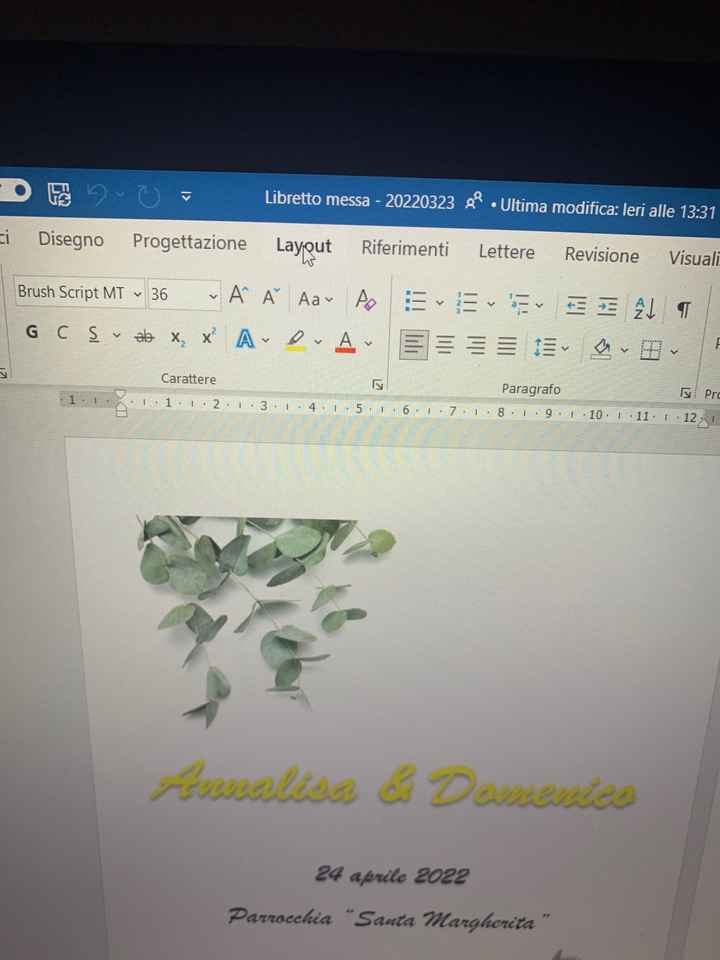Open Customize Quick Access Toolbar dropdown
The height and width of the screenshot is (960, 720).
coord(186,197)
